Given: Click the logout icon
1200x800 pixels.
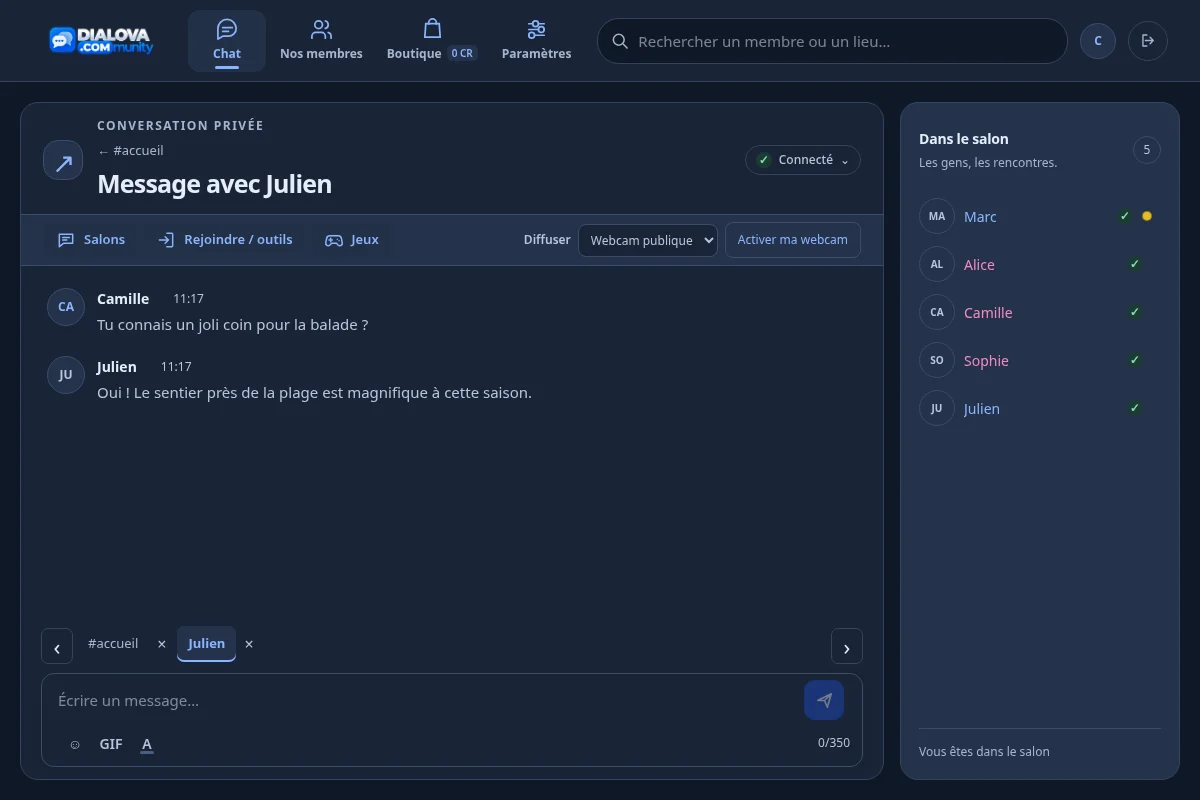Looking at the screenshot, I should (1148, 41).
